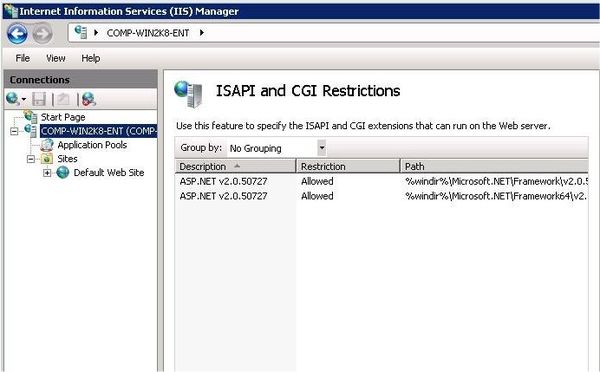
Task: Click the blue Back navigation arrow
Action: tap(17, 34)
